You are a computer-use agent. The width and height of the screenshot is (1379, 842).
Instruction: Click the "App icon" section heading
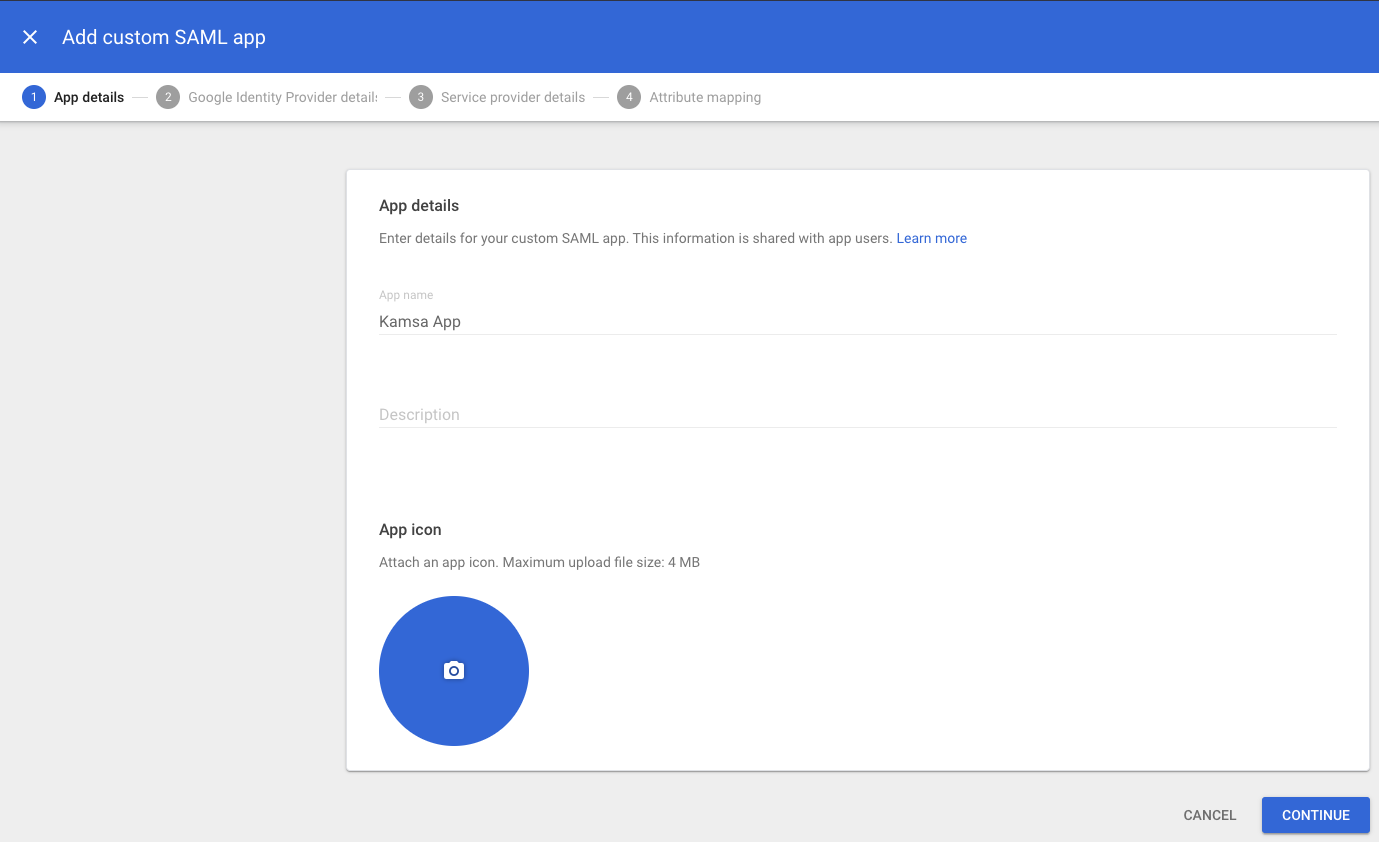[410, 530]
